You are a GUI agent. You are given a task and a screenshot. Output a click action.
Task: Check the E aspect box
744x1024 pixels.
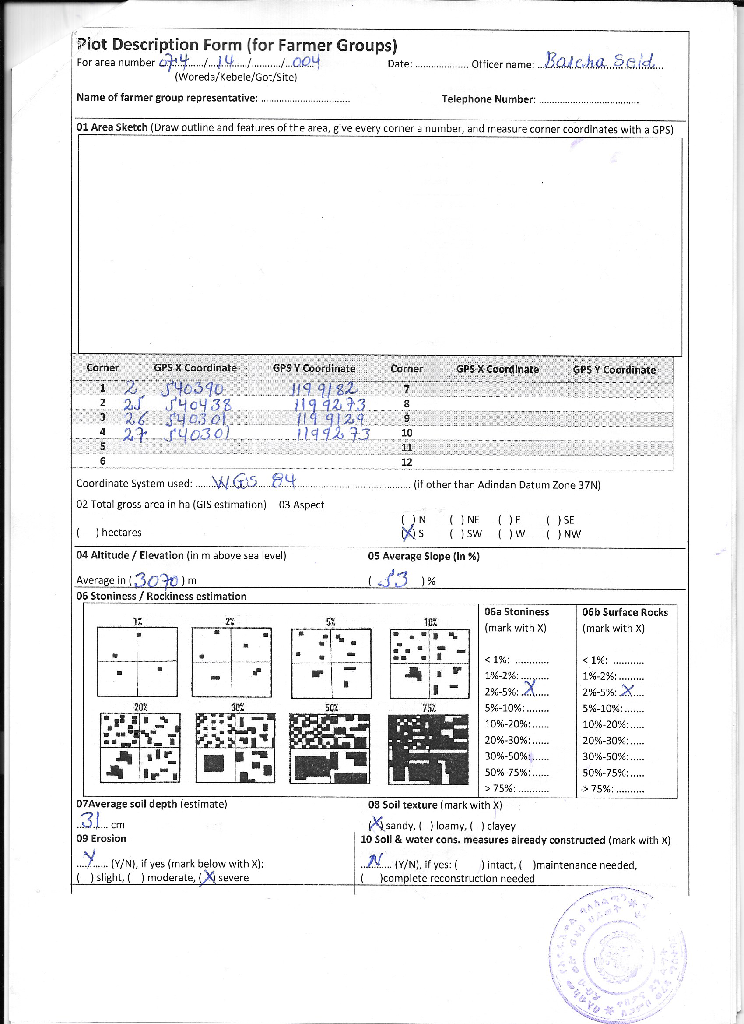505,520
